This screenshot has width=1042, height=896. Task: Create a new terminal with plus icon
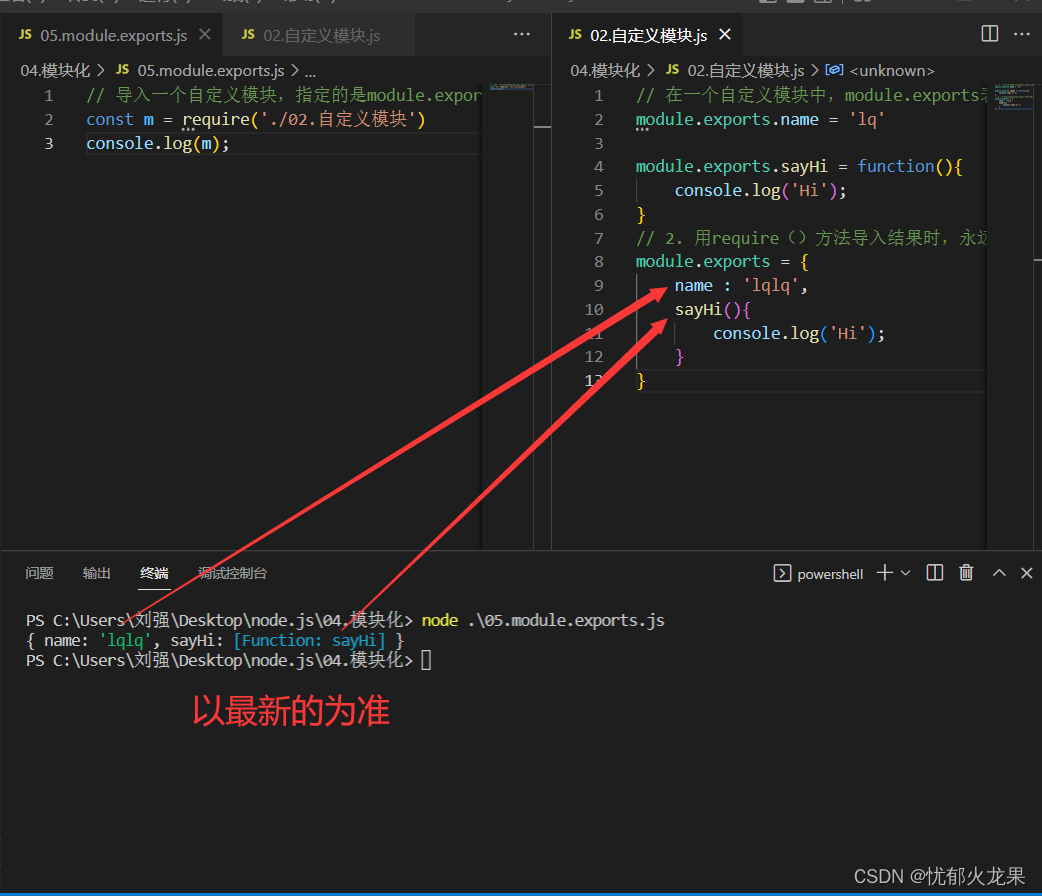(885, 572)
